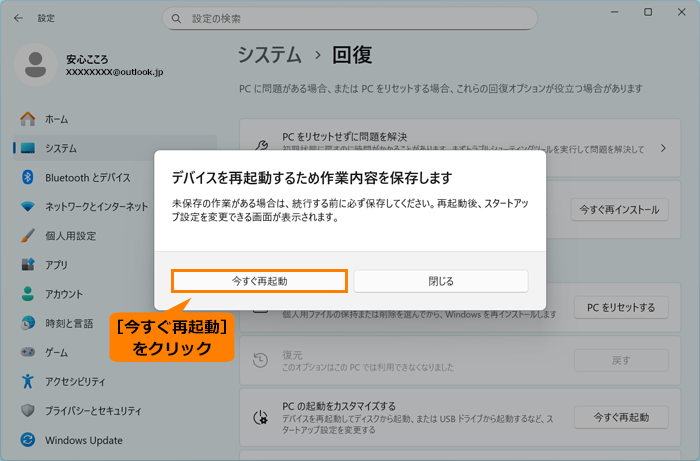
Task: Click the アカウント person icon
Action: 28,294
